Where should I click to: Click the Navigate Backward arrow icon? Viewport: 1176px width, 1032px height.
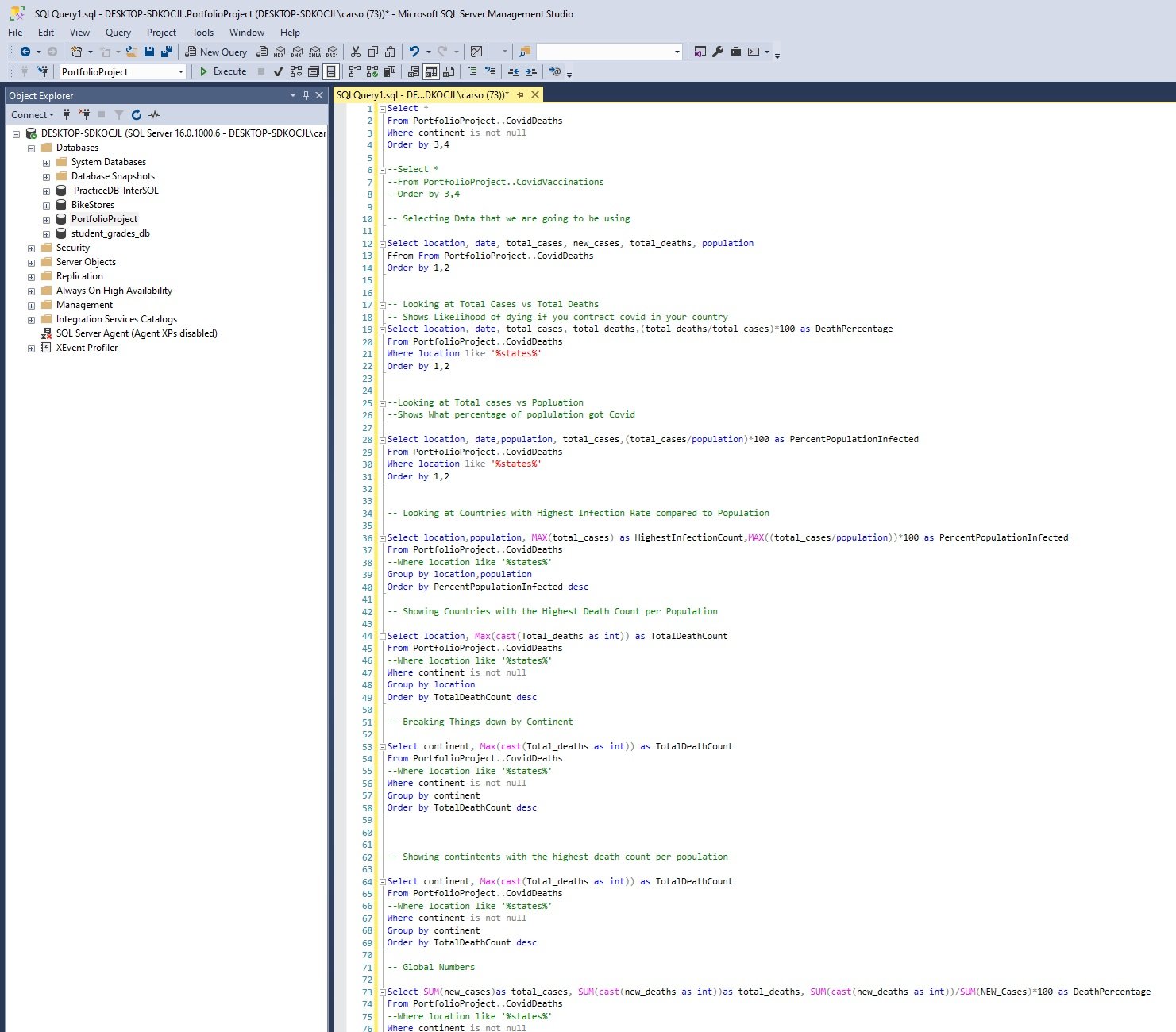tap(25, 52)
